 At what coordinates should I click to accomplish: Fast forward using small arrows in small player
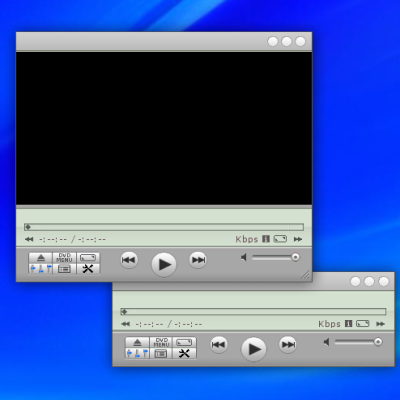click(380, 324)
